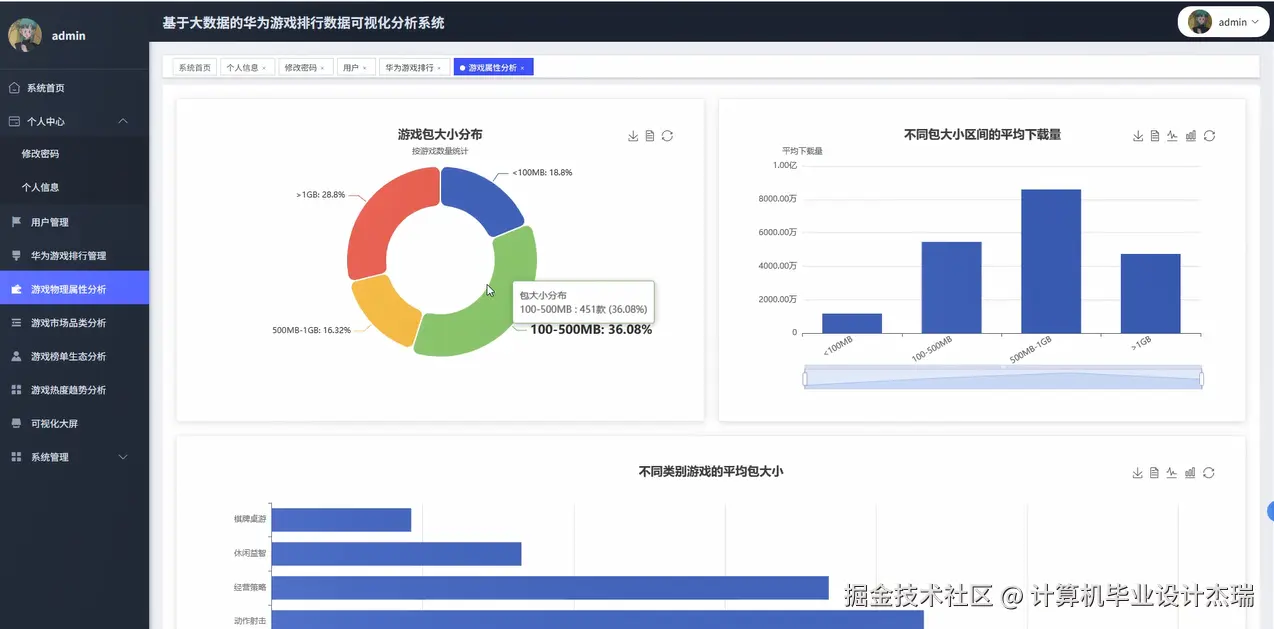
Task: Click the data zoom slider left handle
Action: click(804, 379)
